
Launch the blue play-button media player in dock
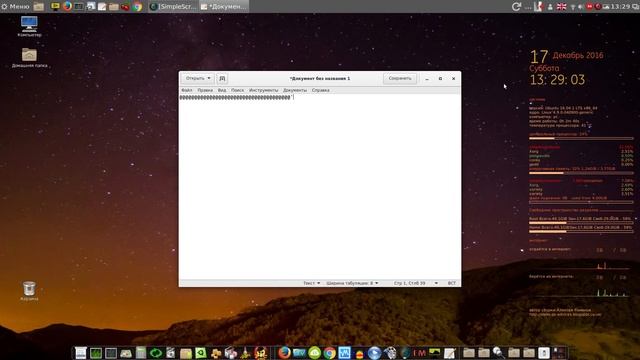[x=374, y=353]
